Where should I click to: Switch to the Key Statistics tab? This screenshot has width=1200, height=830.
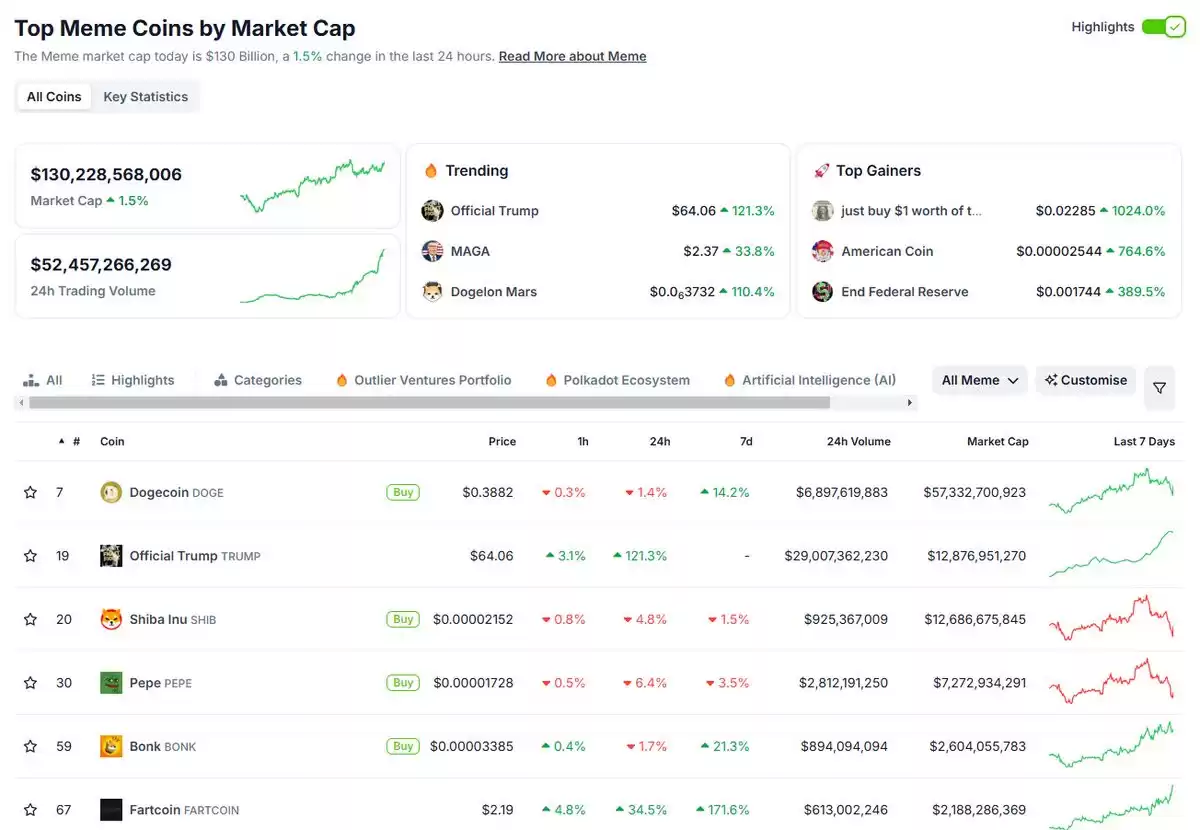pos(146,97)
